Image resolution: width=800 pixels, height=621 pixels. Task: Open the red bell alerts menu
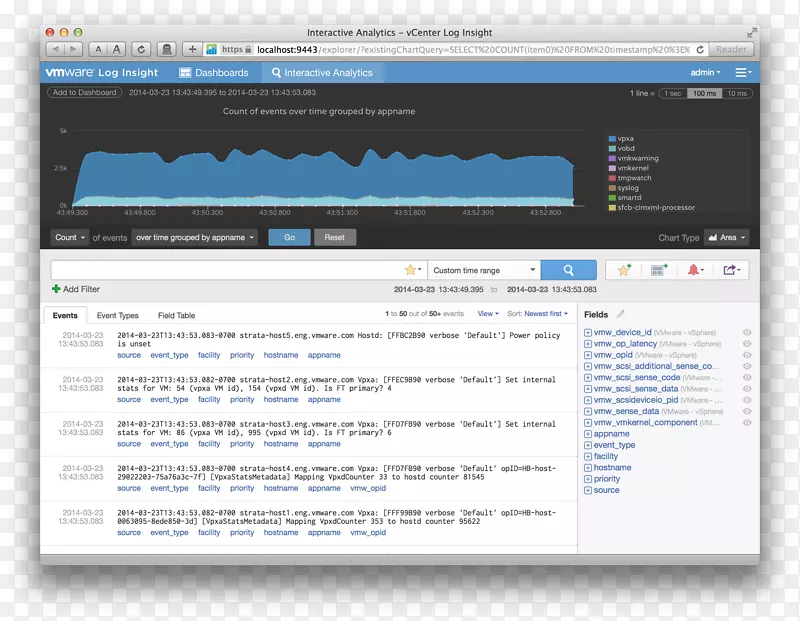[694, 270]
